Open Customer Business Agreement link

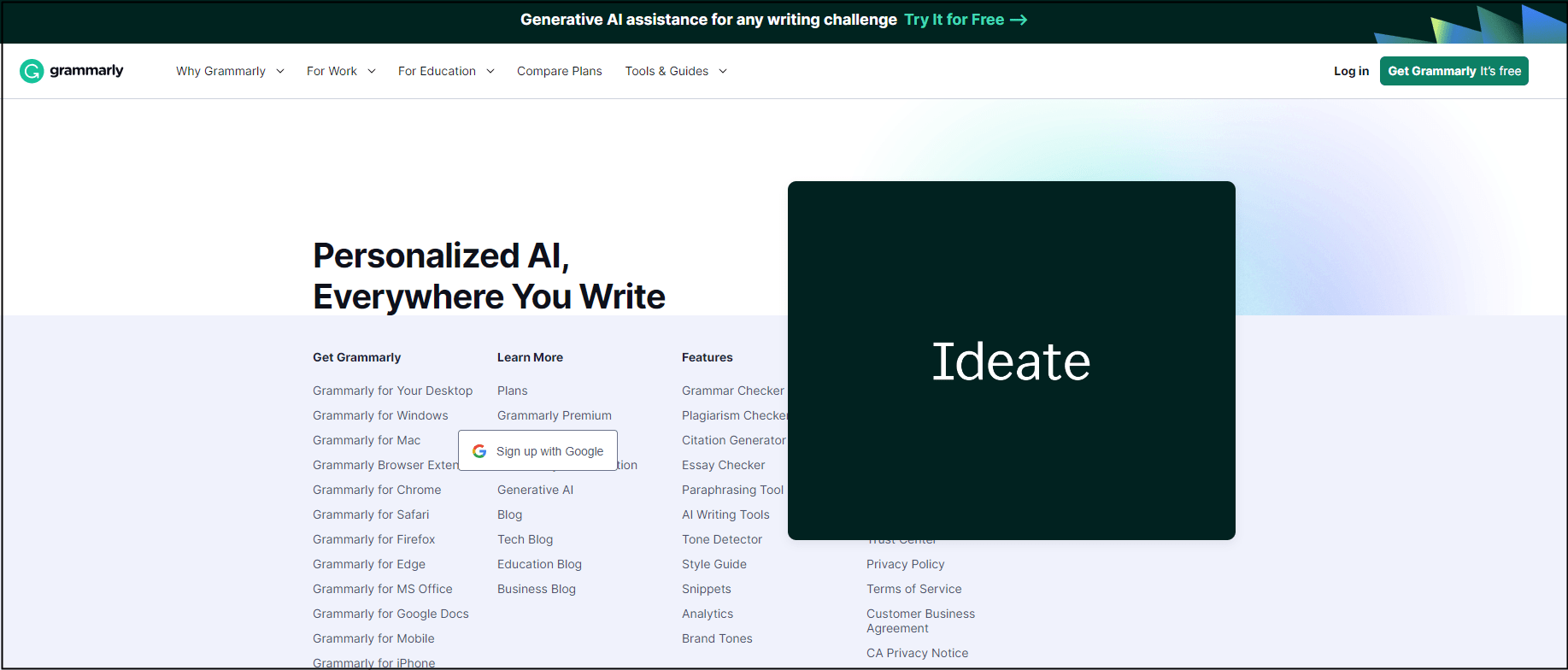tap(920, 620)
